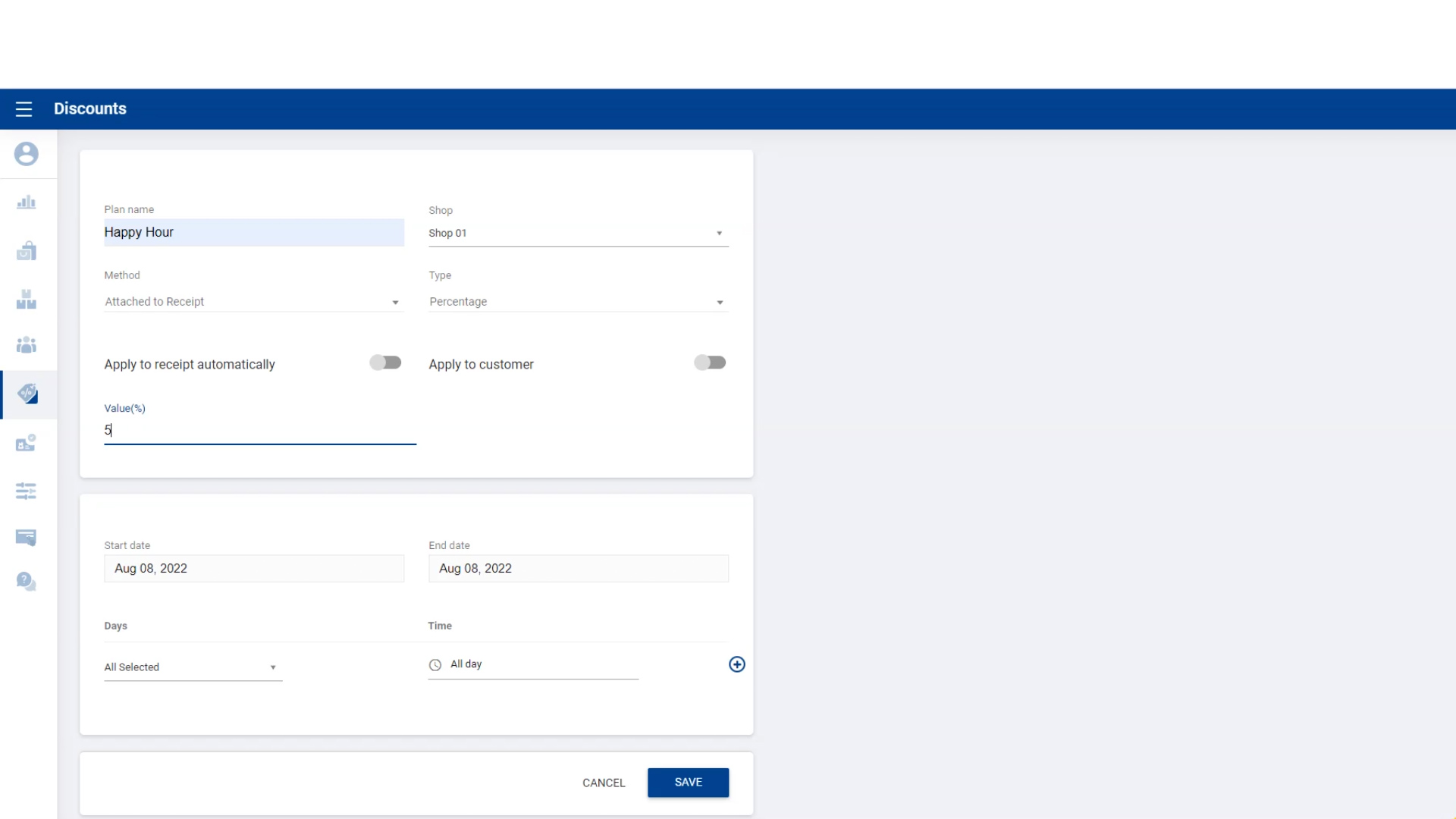Open the Start date picker field

(x=253, y=569)
